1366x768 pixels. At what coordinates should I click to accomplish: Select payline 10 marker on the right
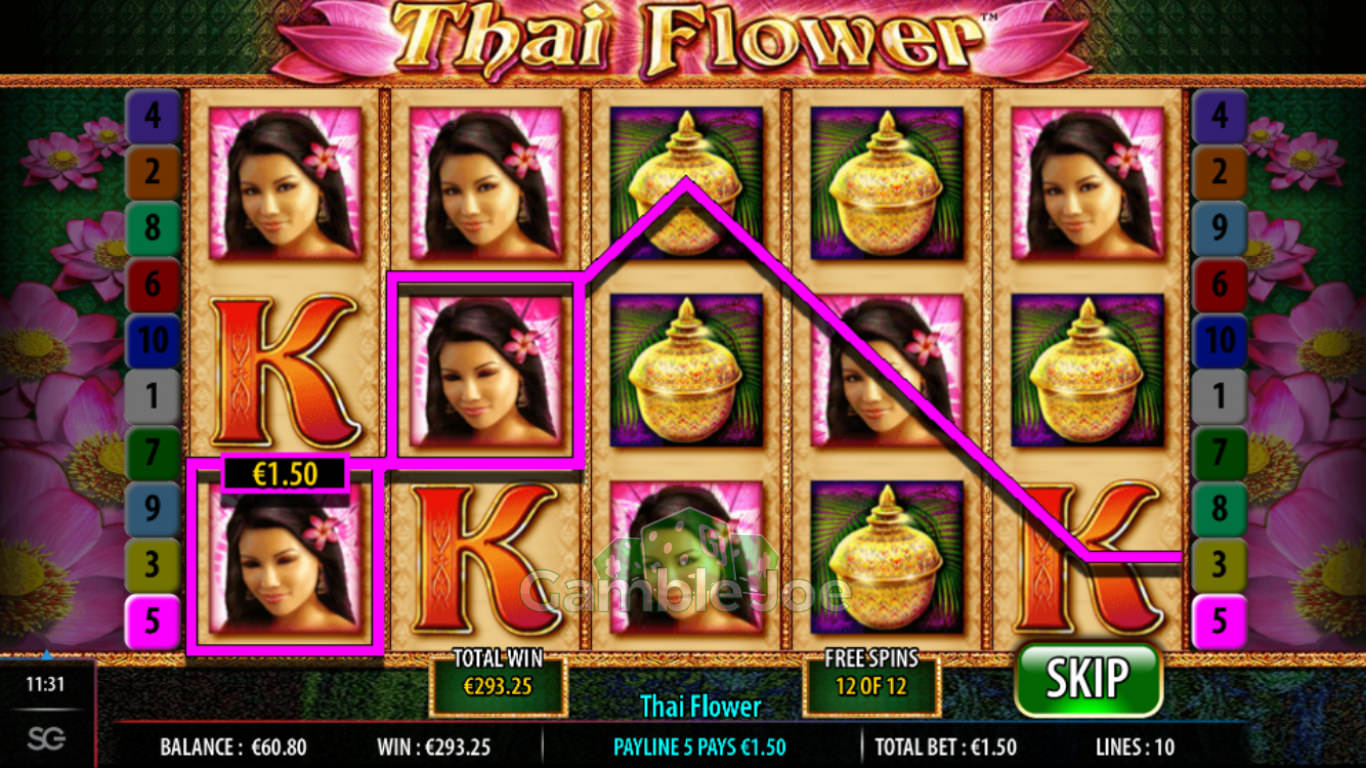point(1219,341)
